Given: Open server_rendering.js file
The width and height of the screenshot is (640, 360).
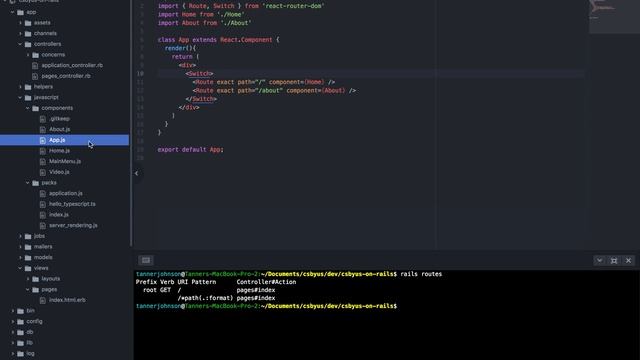Looking at the screenshot, I should point(73,225).
